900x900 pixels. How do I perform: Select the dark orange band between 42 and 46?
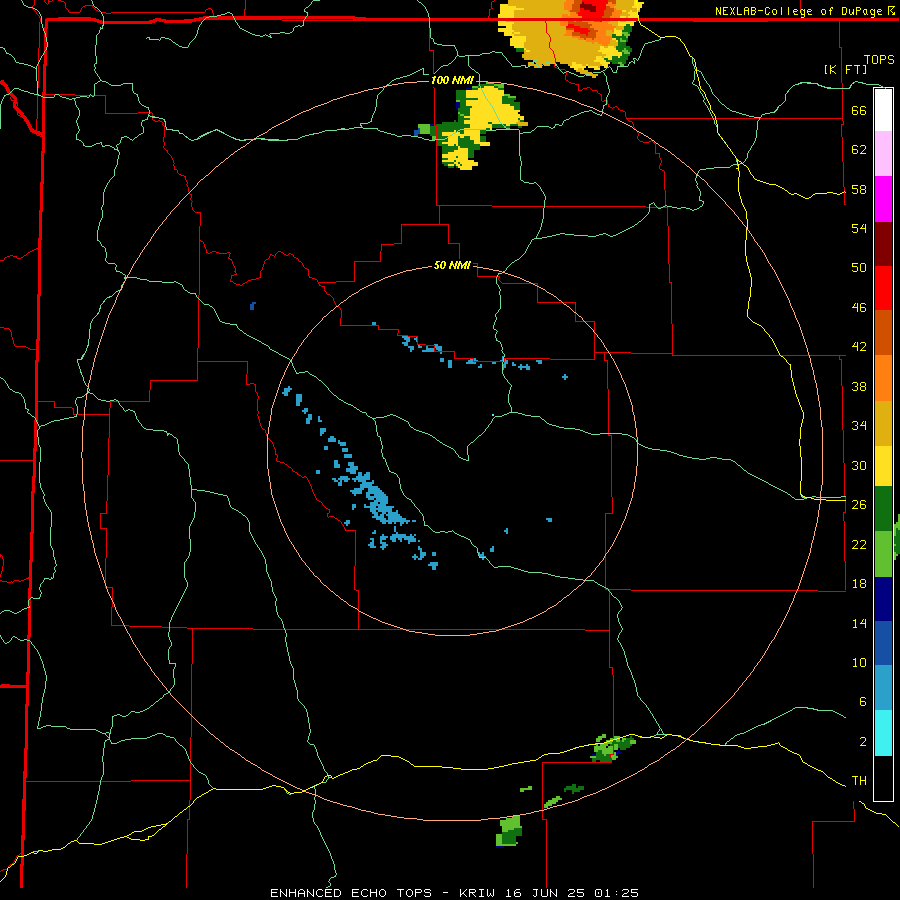click(x=883, y=332)
